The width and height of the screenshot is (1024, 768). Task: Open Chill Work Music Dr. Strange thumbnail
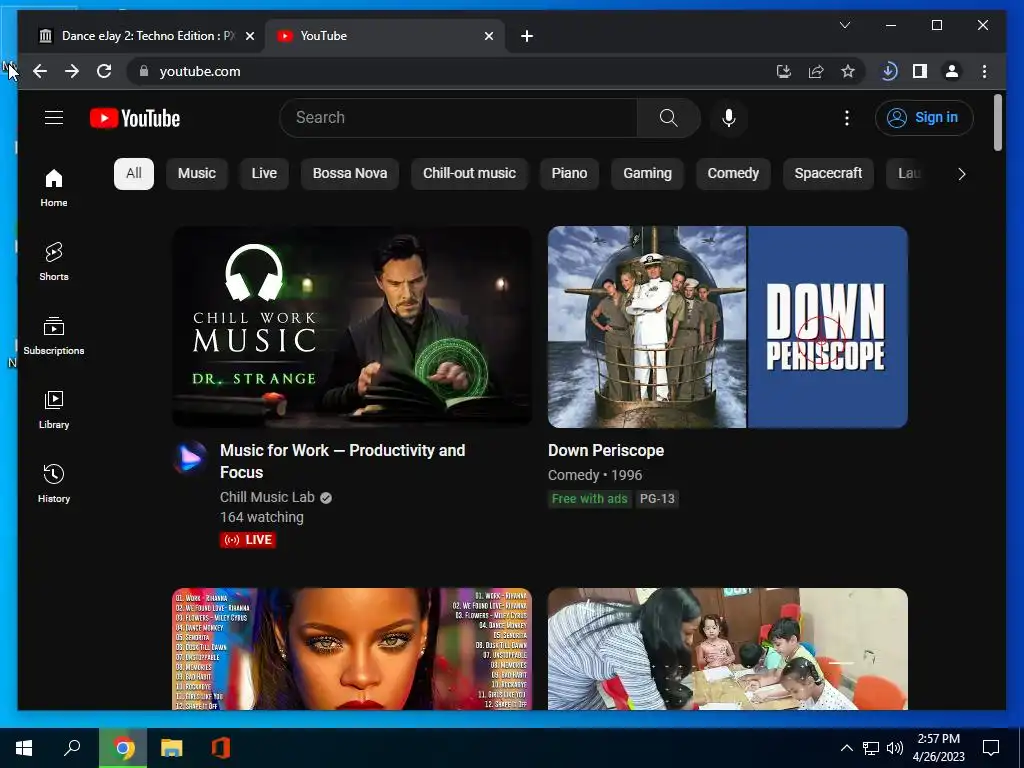(x=352, y=327)
